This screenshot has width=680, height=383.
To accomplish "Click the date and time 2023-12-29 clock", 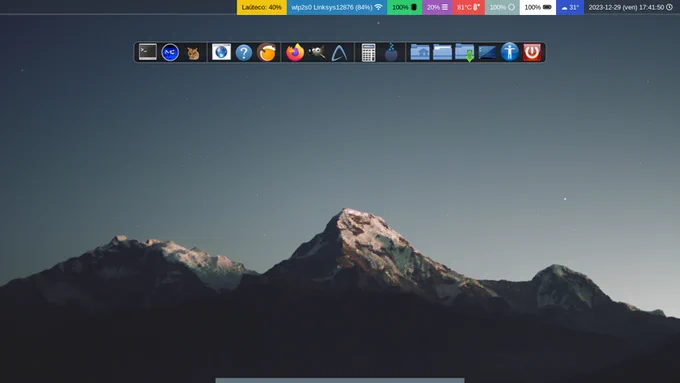I will tap(631, 7).
